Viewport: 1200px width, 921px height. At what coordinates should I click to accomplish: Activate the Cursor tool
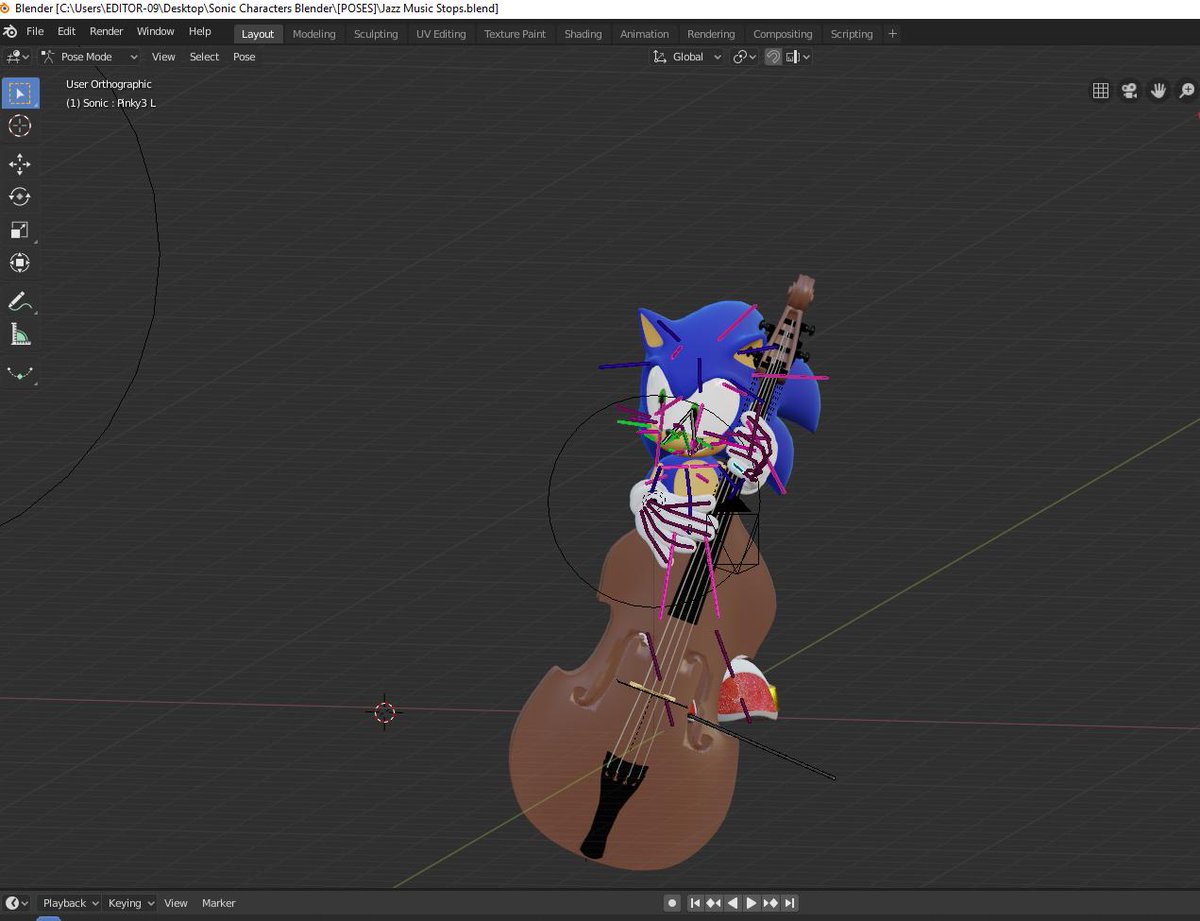coord(20,126)
